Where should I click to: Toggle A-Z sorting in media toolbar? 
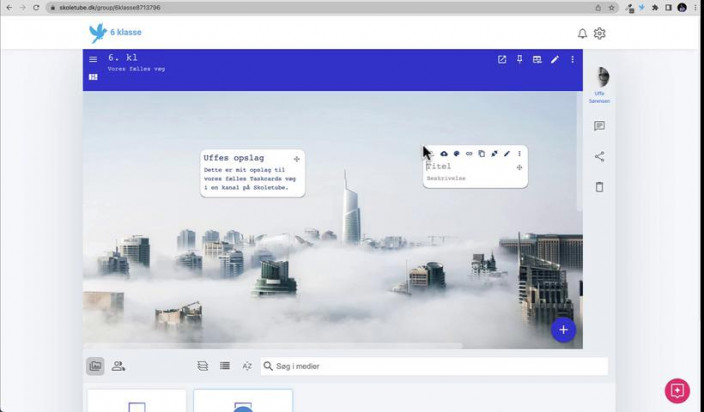coord(247,366)
